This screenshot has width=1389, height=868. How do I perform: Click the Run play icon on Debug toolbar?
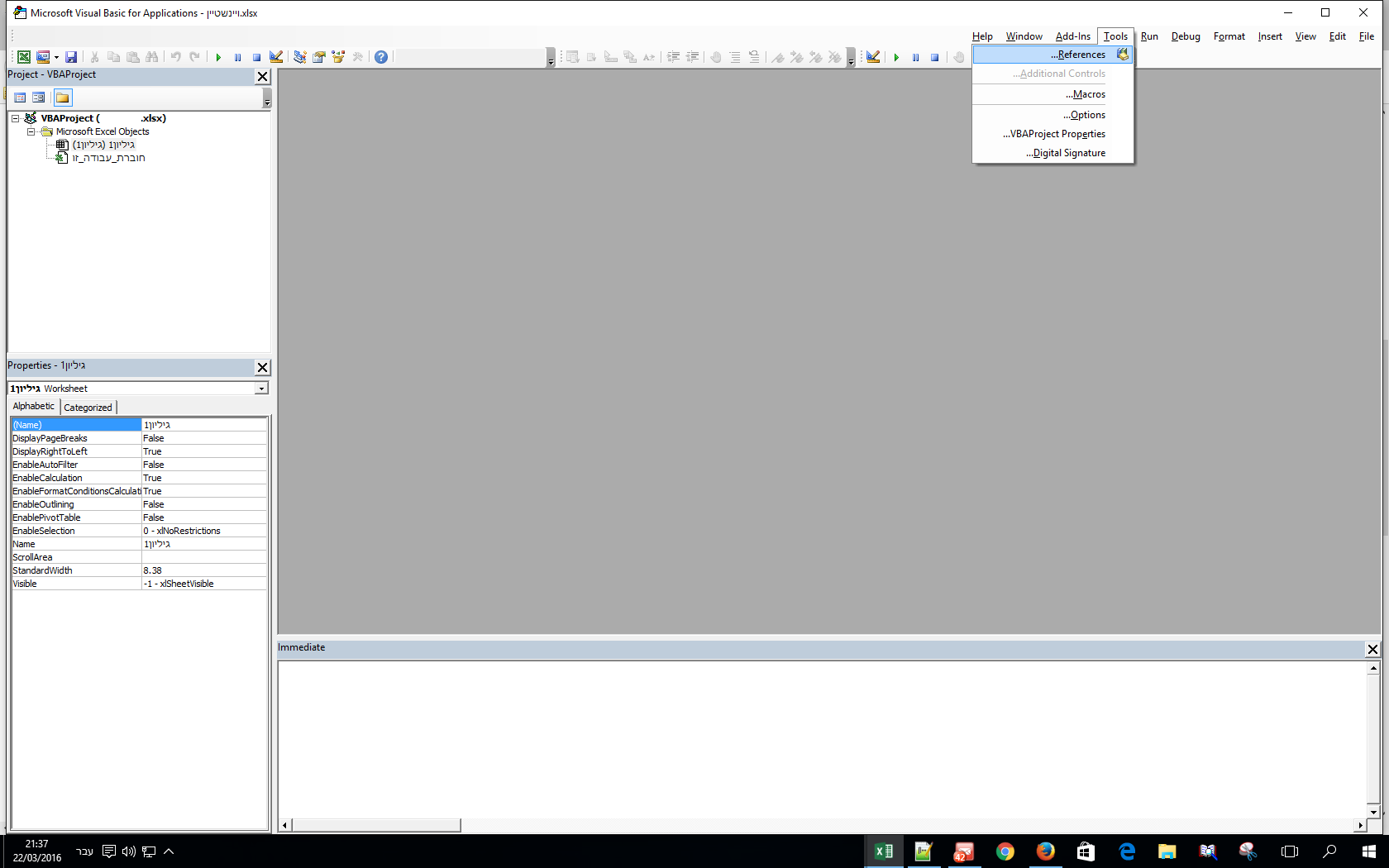click(896, 57)
